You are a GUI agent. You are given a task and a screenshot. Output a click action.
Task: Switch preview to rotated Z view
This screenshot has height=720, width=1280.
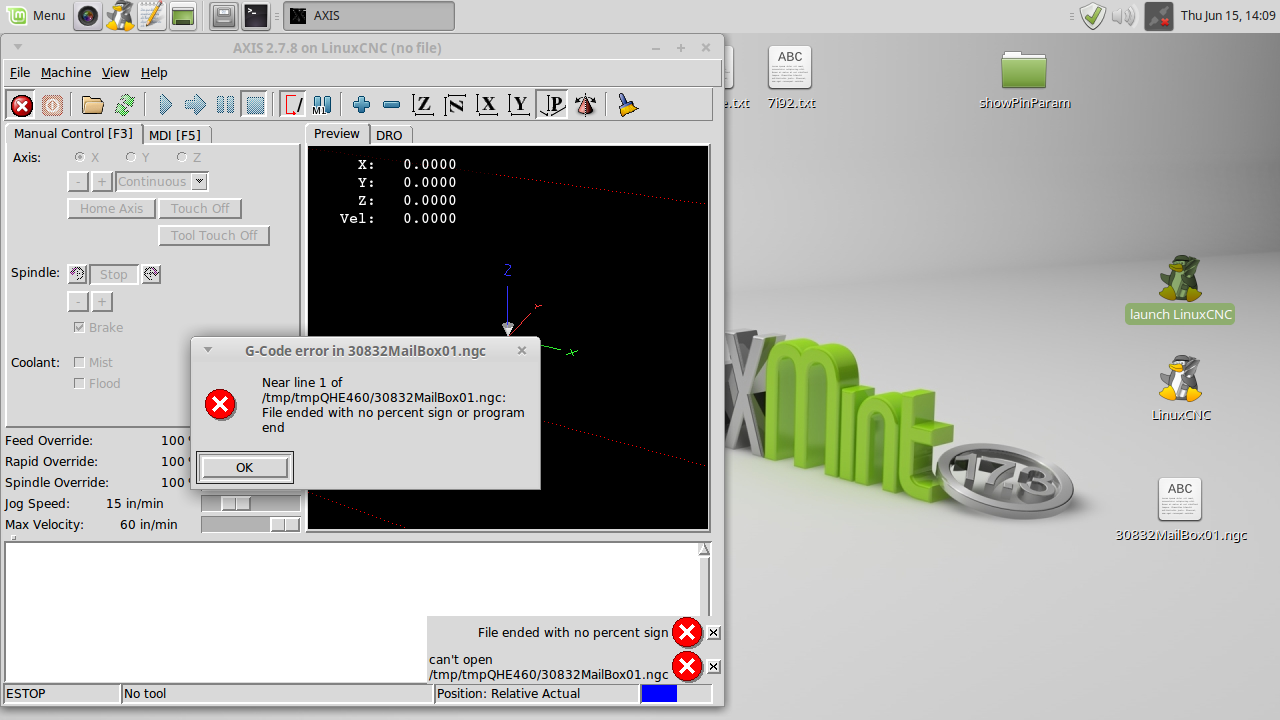(x=455, y=105)
